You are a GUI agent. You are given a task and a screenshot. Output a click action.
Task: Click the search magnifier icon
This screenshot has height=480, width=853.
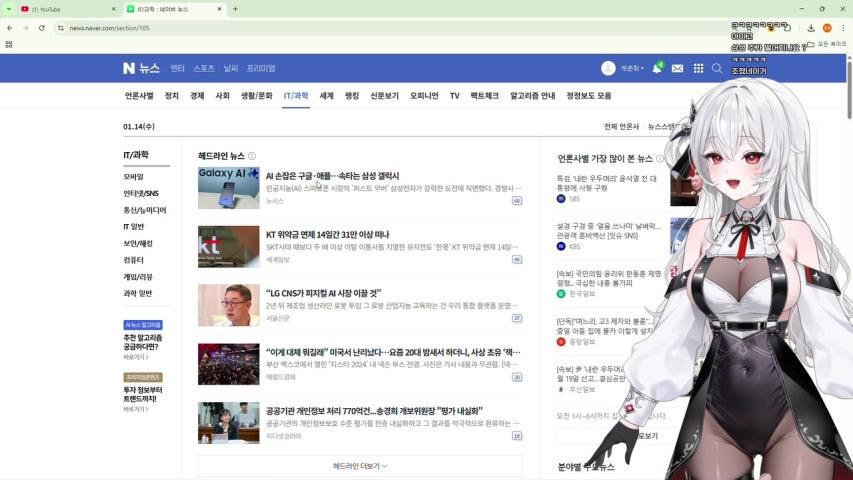717,68
